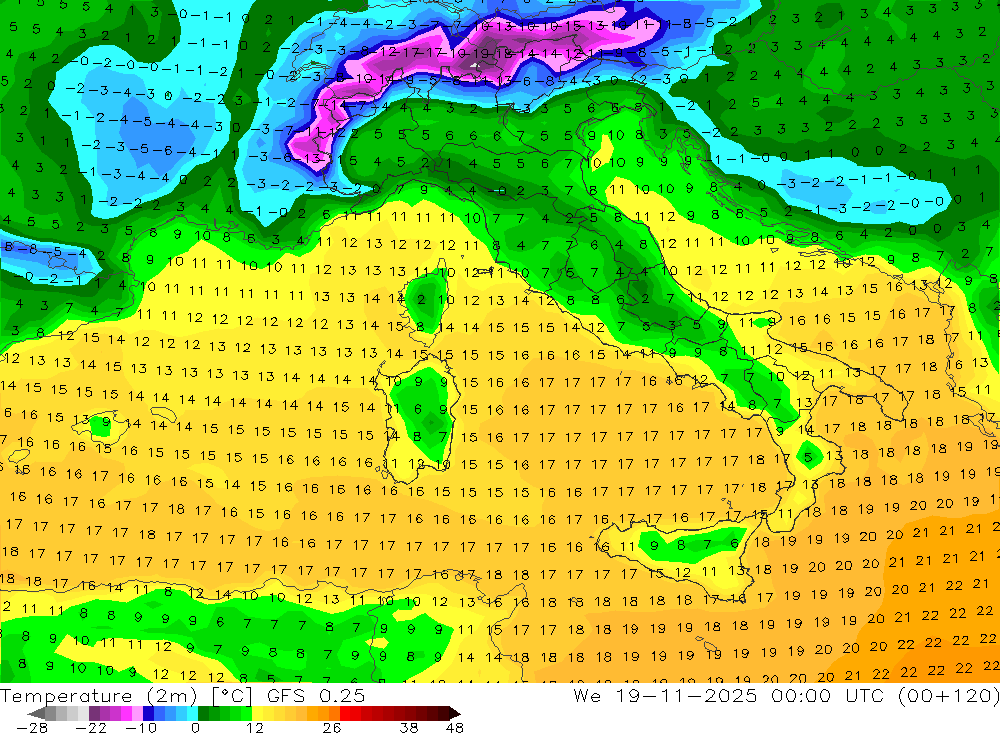Pick the bright red swatch above 26
The height and width of the screenshot is (733, 1000).
tap(345, 713)
